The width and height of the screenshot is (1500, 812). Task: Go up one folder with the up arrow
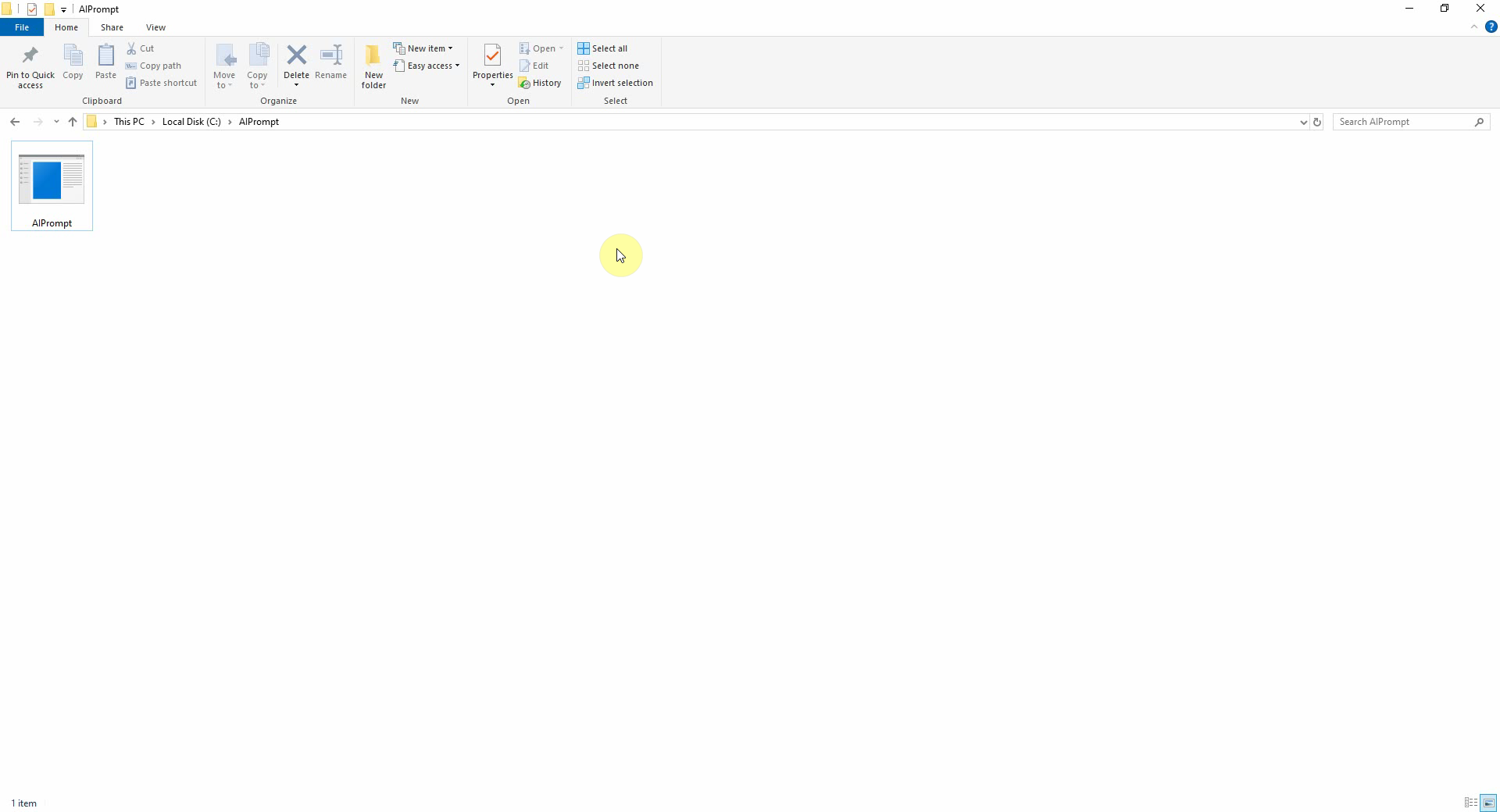click(73, 122)
